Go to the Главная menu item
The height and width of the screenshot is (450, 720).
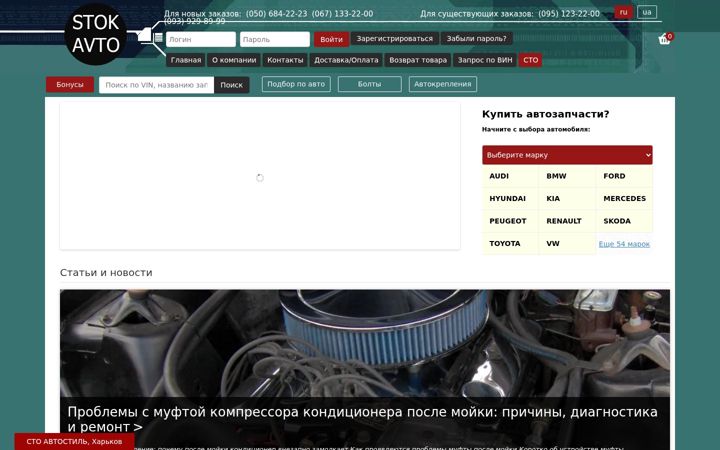pyautogui.click(x=186, y=60)
